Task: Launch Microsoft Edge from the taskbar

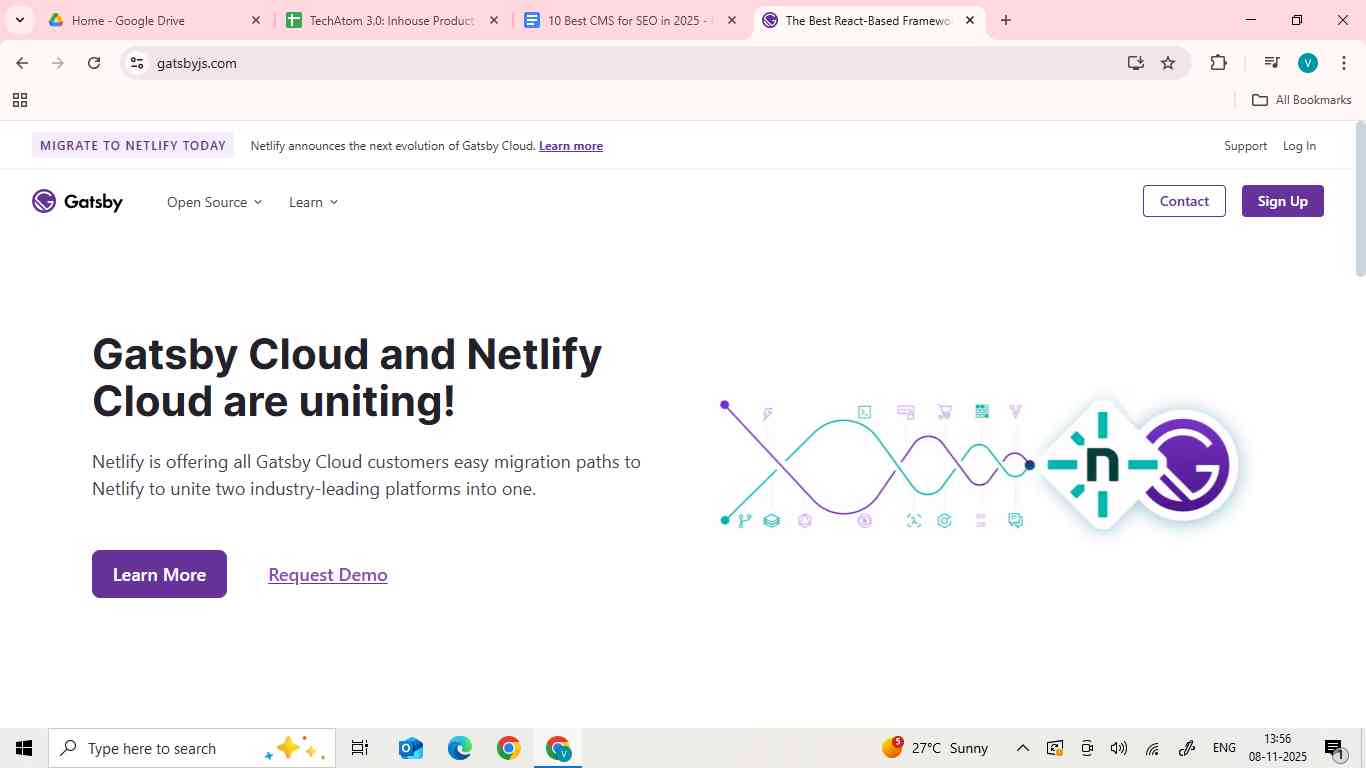Action: click(x=460, y=748)
